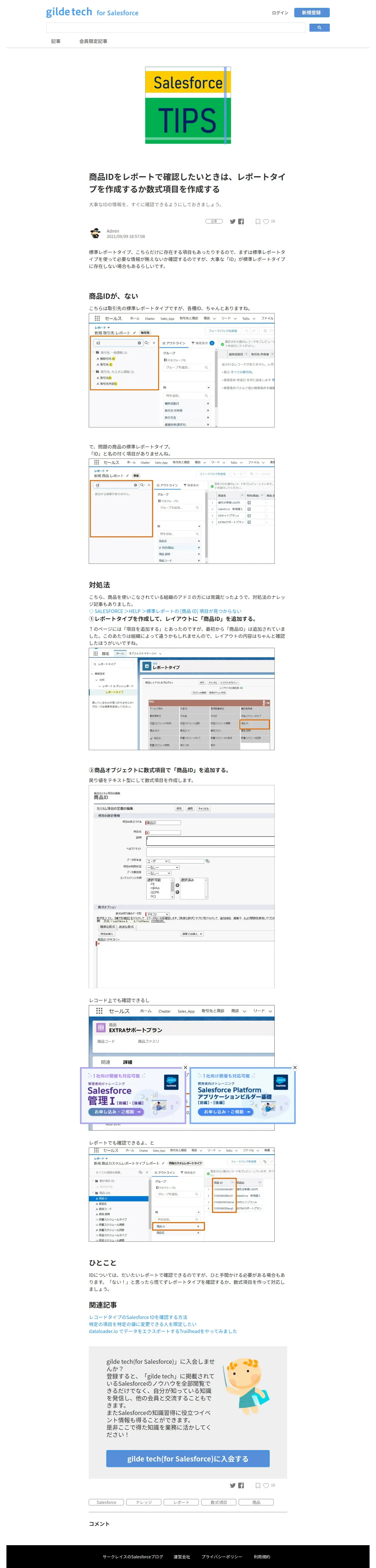Click gilde tech(for Salesforce)に入会する button

point(188,1459)
